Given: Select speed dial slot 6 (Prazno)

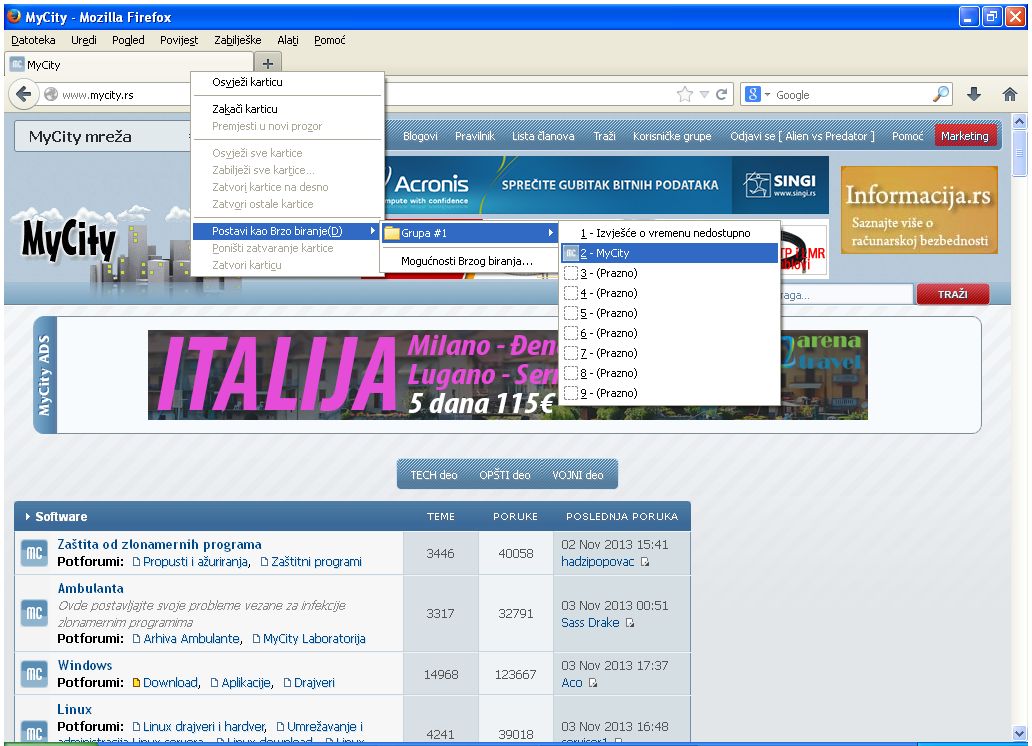Looking at the screenshot, I should tap(670, 333).
